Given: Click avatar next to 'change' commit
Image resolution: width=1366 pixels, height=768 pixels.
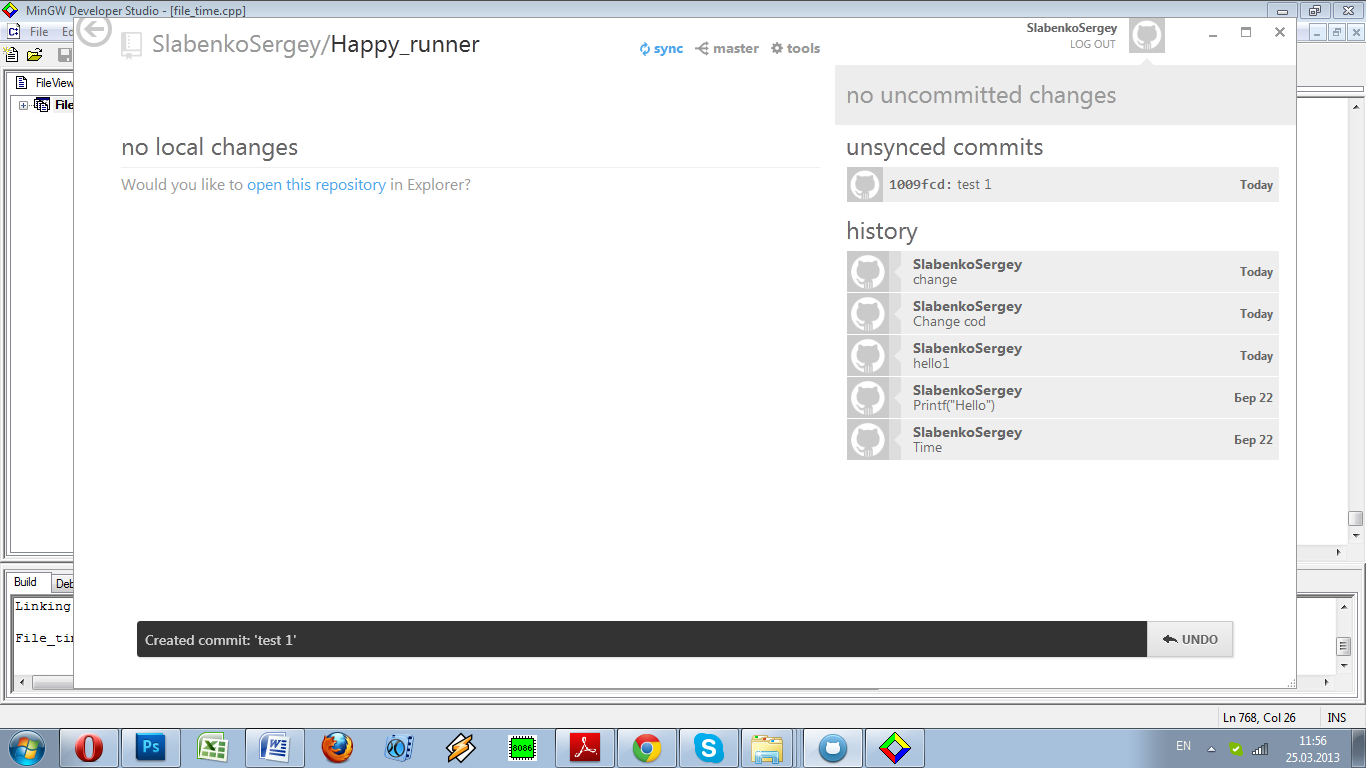Looking at the screenshot, I should (867, 272).
